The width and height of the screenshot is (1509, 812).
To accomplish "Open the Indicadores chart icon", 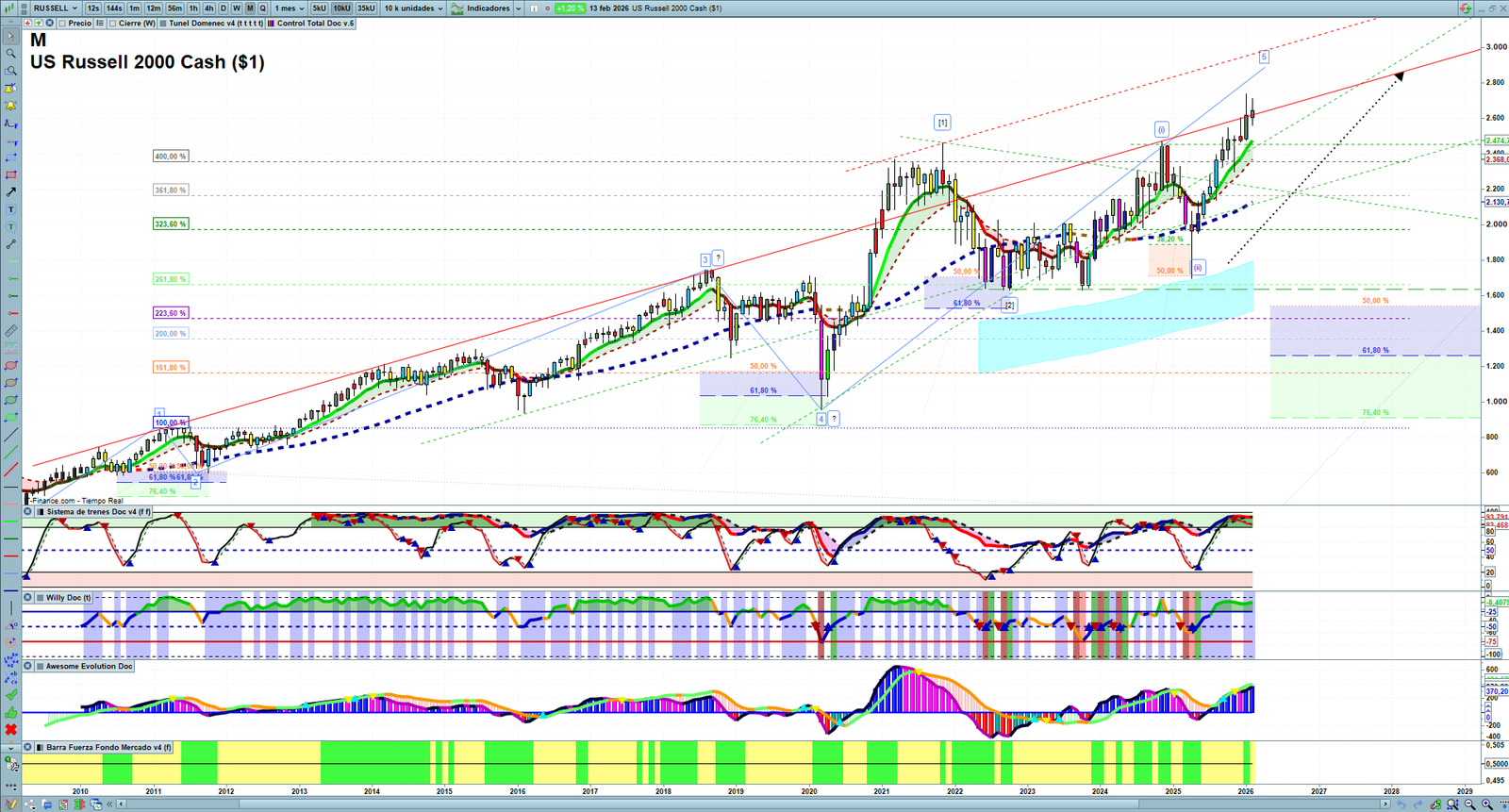I will pyautogui.click(x=457, y=8).
